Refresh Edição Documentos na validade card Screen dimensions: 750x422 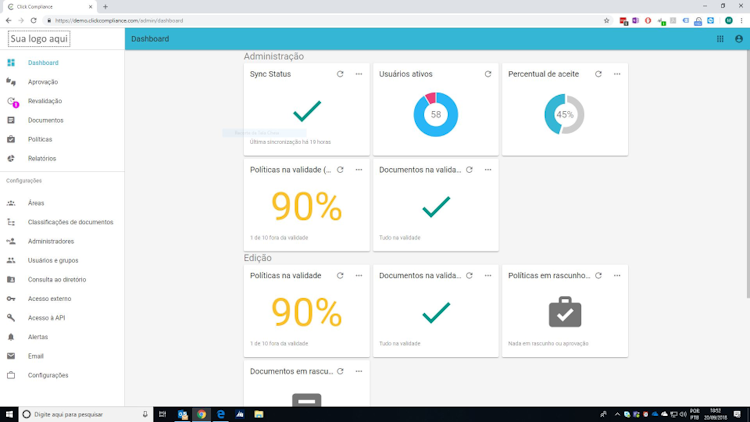[x=469, y=276]
